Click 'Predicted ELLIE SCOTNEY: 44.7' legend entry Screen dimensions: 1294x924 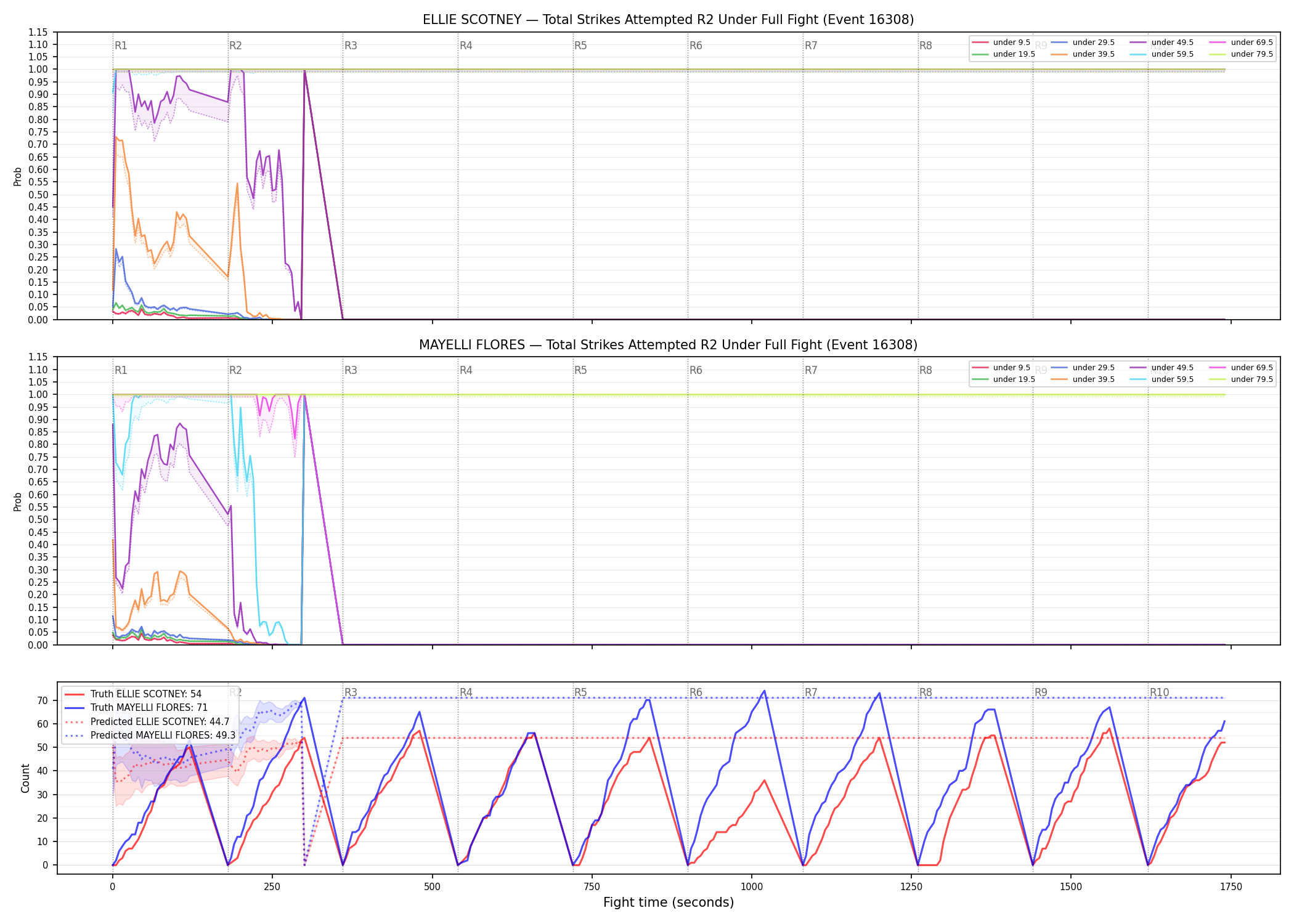click(147, 721)
